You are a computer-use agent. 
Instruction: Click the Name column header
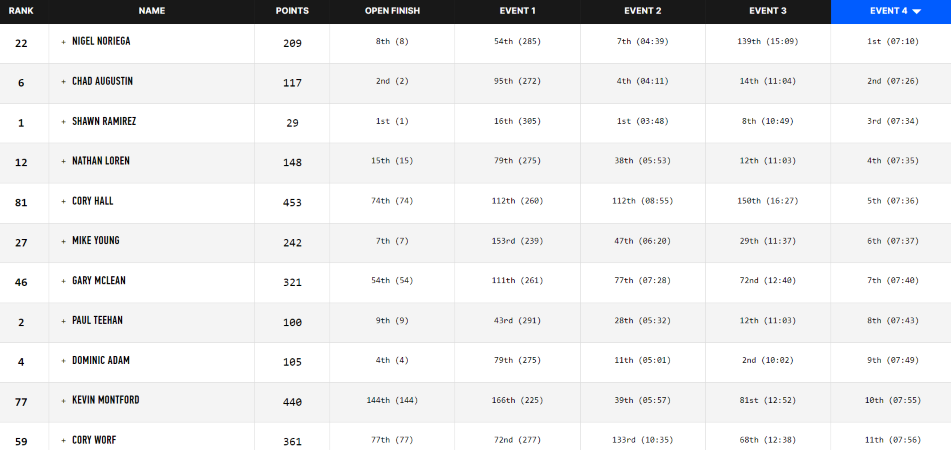[x=152, y=11]
